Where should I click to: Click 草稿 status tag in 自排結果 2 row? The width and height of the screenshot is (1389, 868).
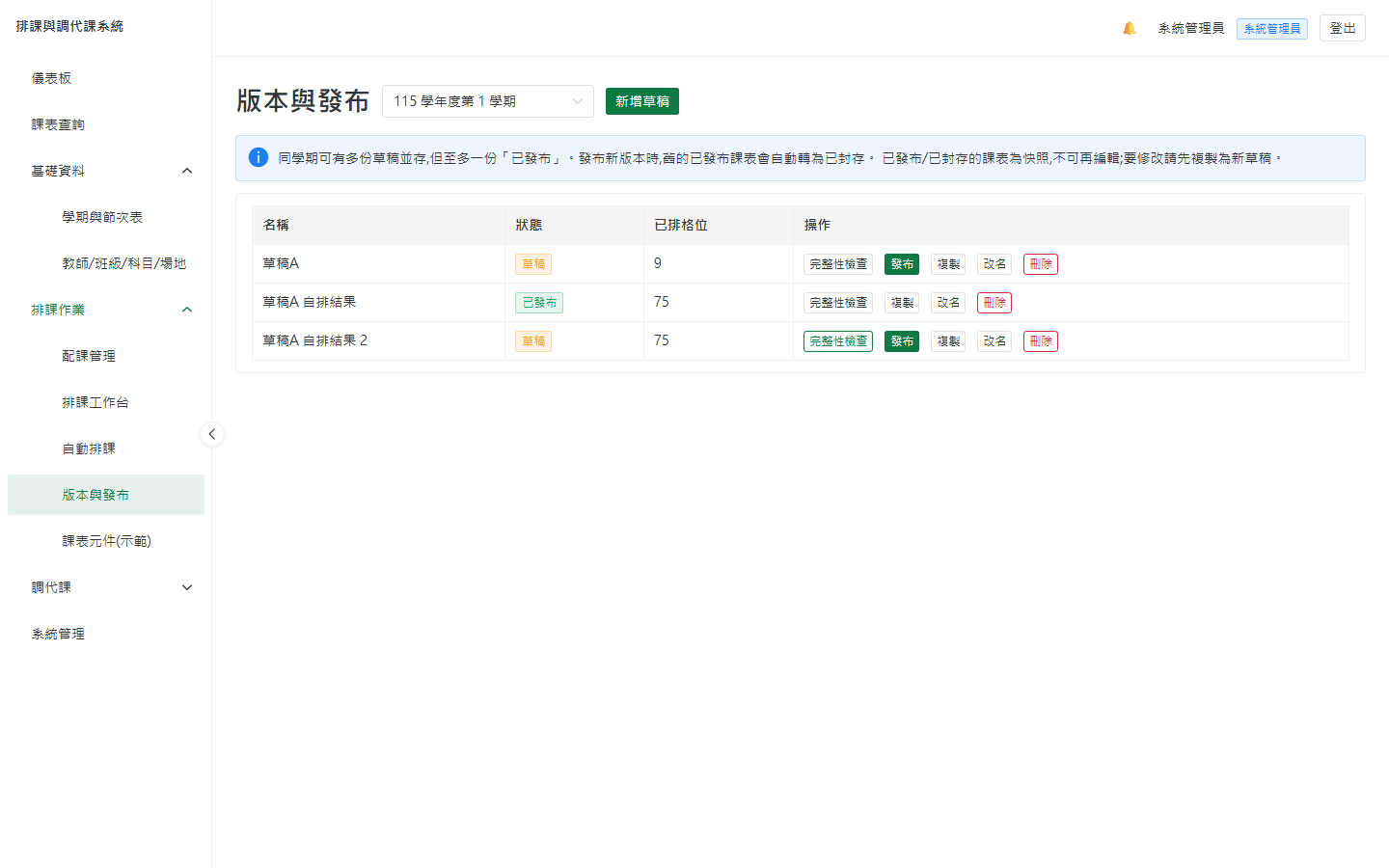click(533, 341)
